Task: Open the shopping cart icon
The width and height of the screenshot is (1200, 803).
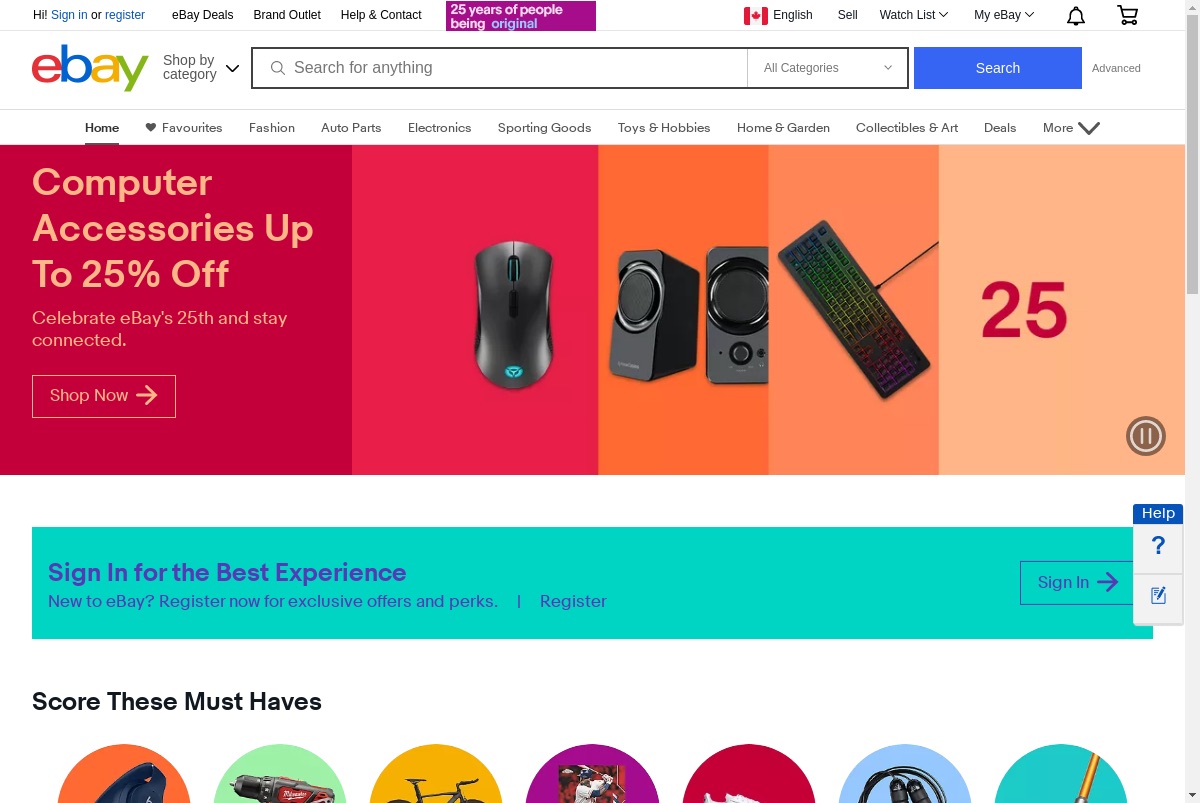Action: pos(1127,15)
